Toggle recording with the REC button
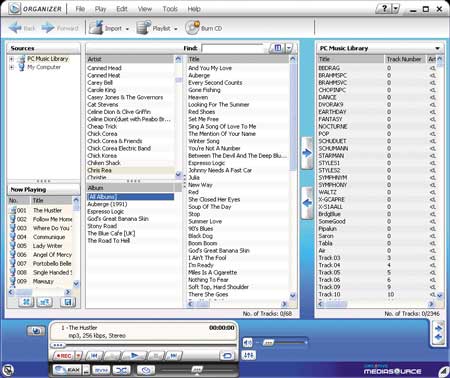Screen dimensions: 450x378 tap(64, 356)
